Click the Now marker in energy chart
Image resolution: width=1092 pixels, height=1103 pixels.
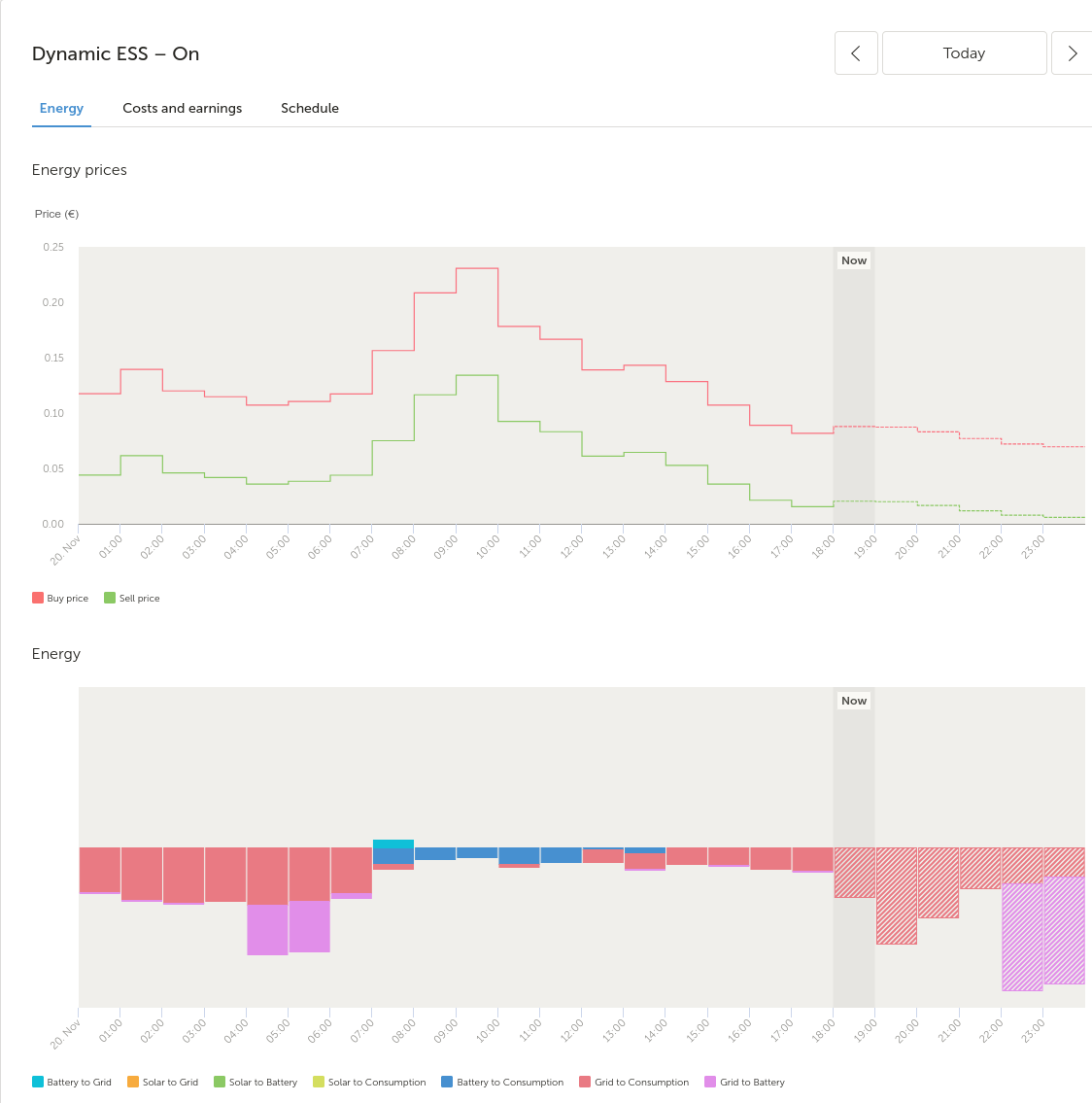point(854,701)
